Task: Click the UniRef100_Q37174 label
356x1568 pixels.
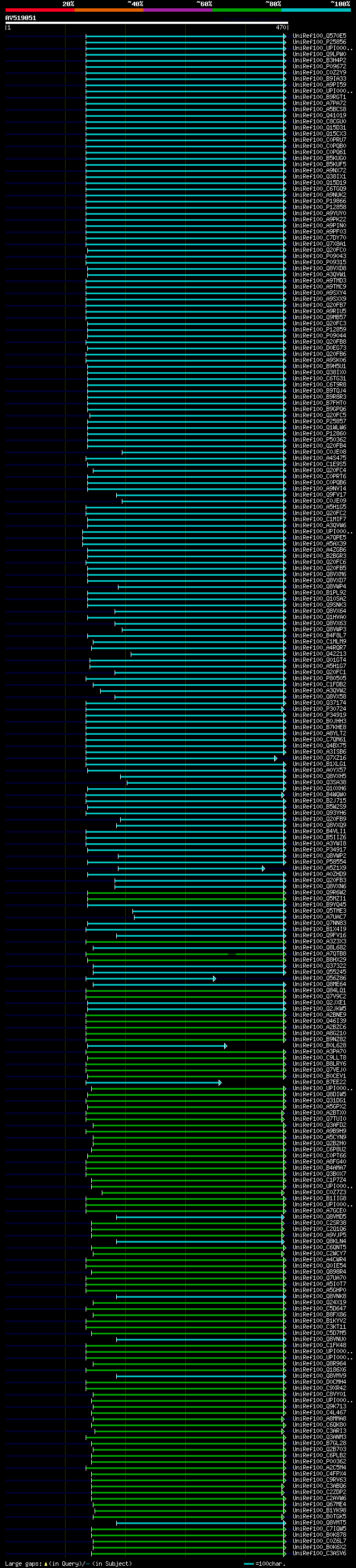Action: (x=319, y=703)
